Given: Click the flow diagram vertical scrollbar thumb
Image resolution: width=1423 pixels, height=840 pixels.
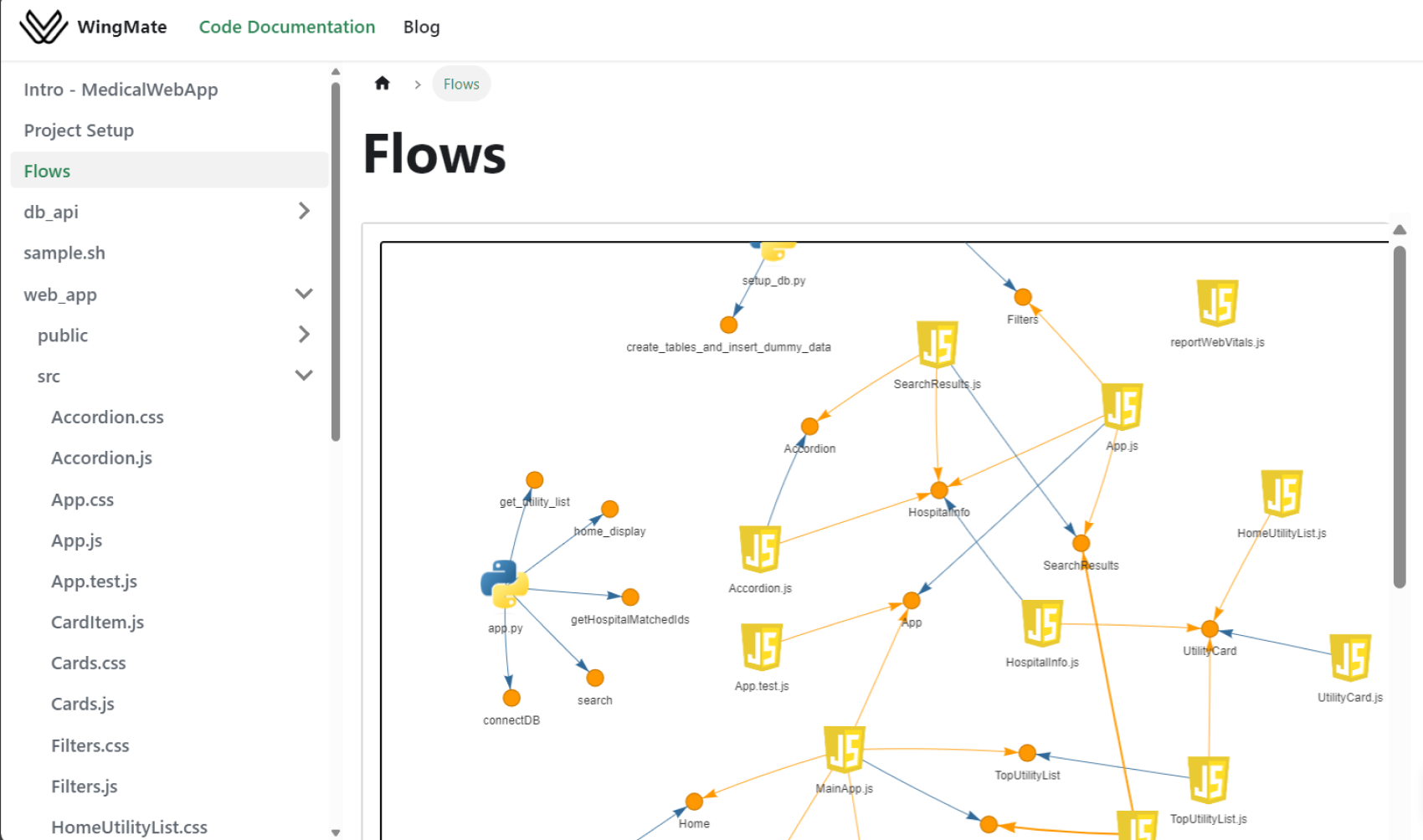Looking at the screenshot, I should tap(1400, 417).
